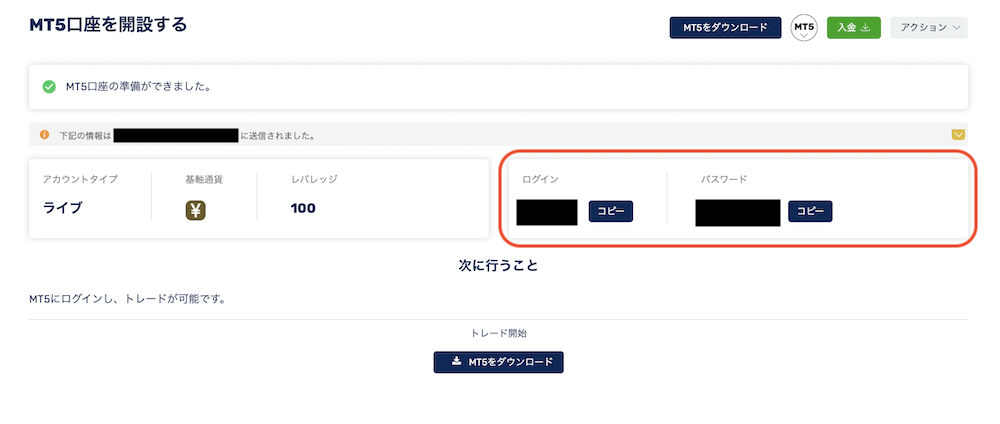This screenshot has height=424, width=1000.
Task: Click the green 入金 deposit button
Action: [853, 27]
